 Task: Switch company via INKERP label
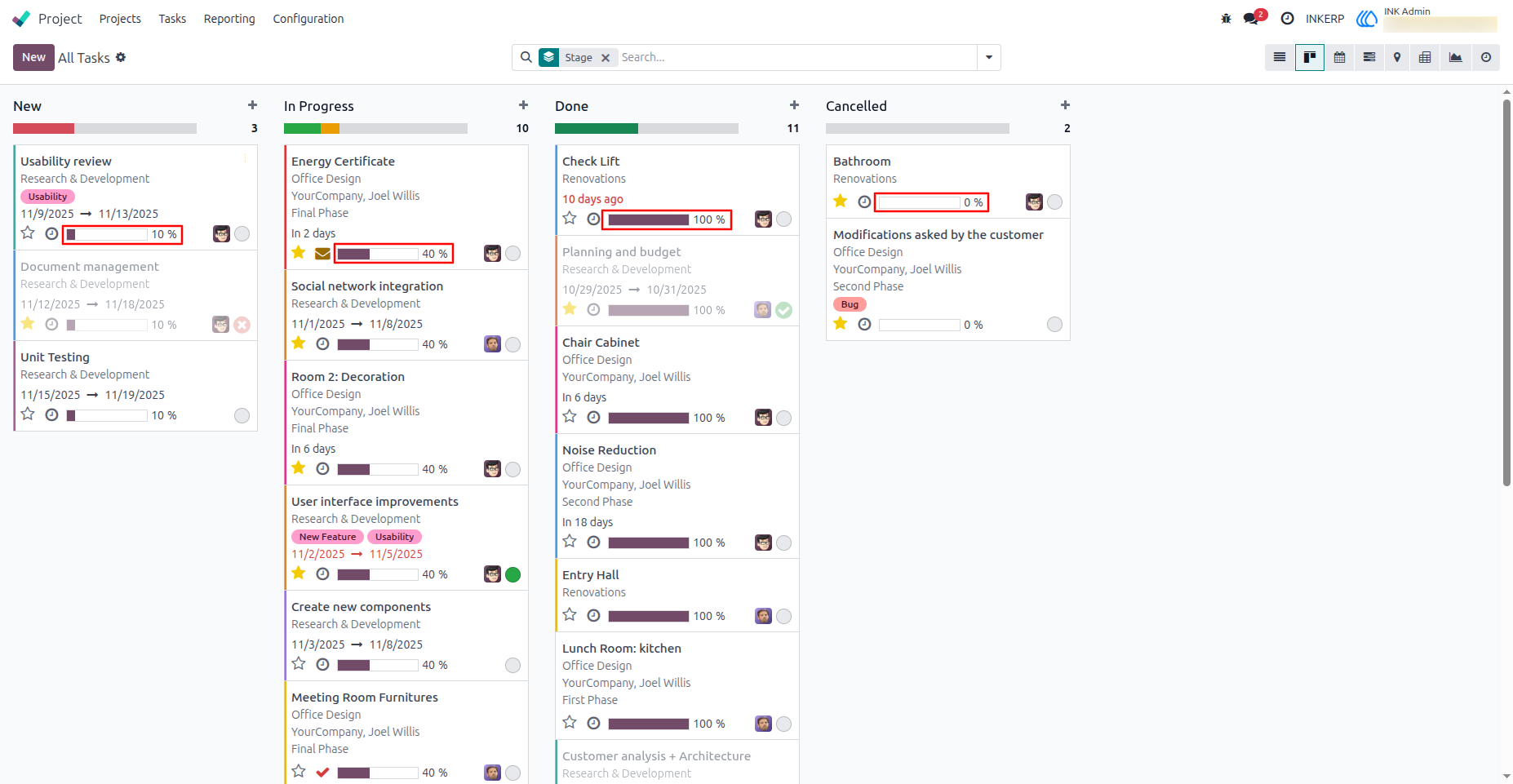1324,19
